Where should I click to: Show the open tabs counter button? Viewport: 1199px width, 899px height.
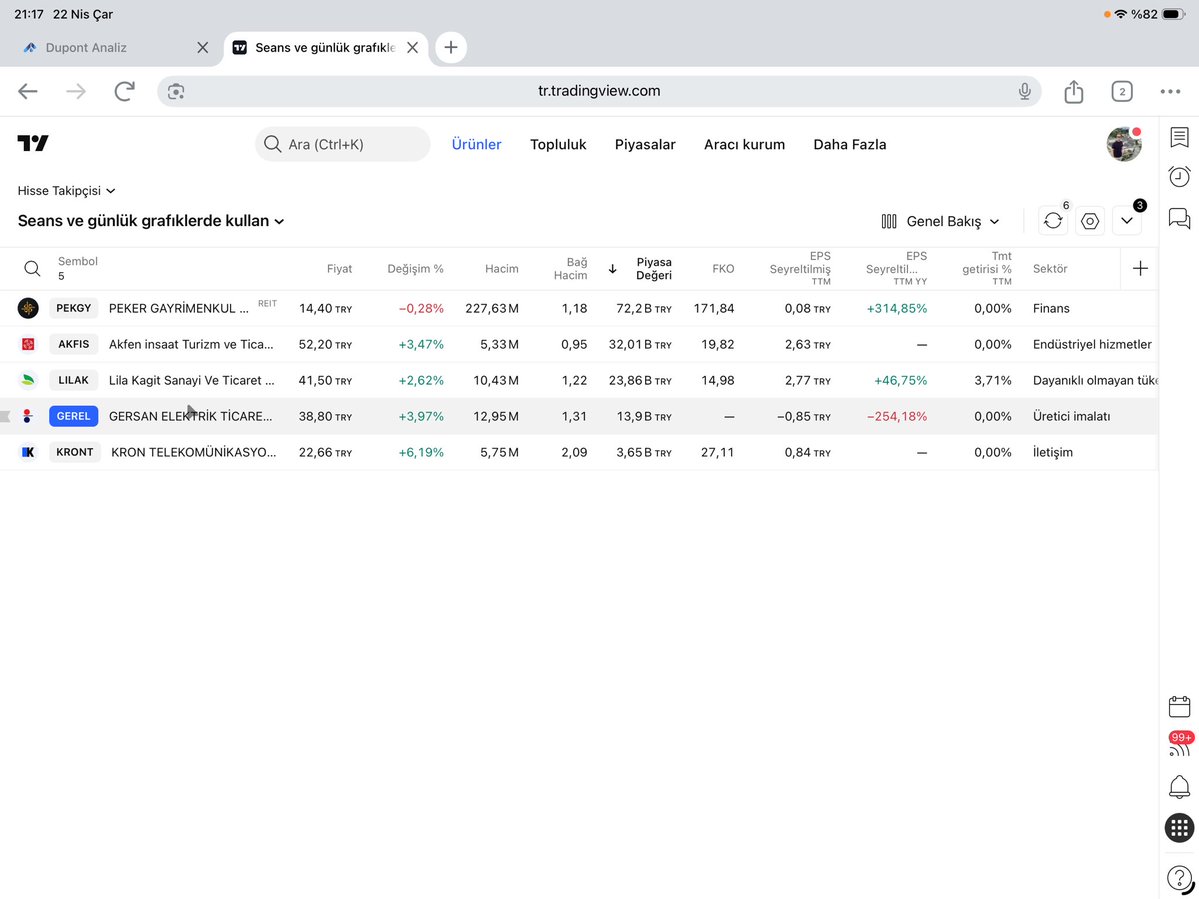click(1122, 92)
